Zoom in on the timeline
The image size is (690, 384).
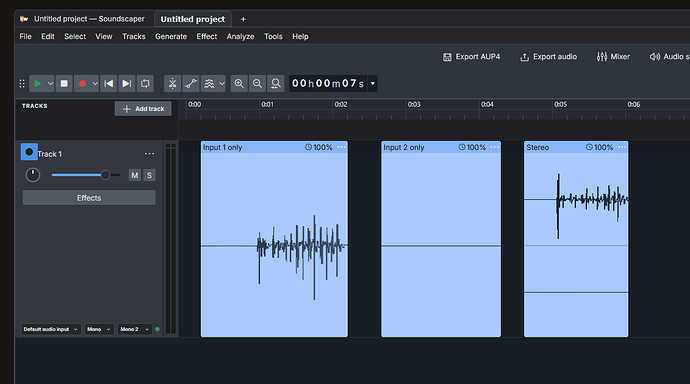239,84
